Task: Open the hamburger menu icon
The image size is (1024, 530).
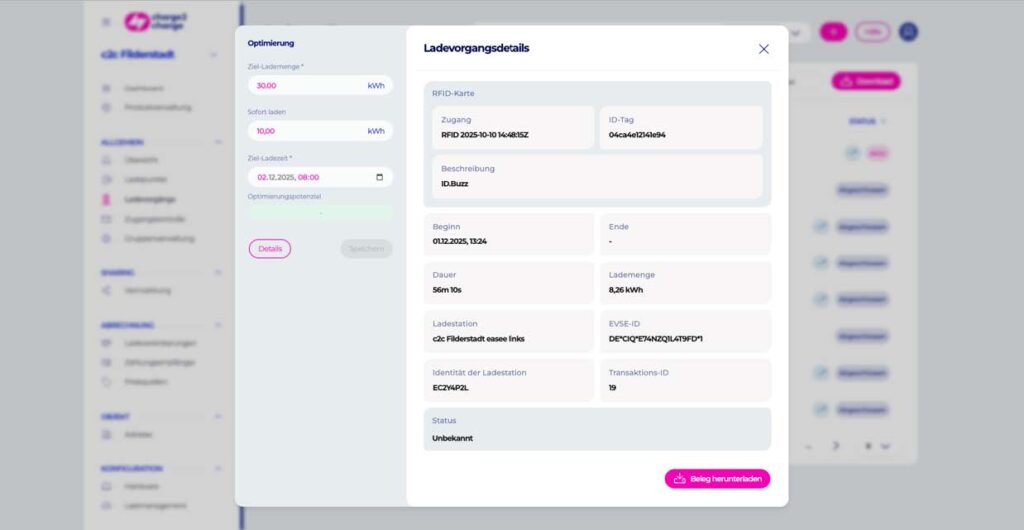Action: (106, 22)
